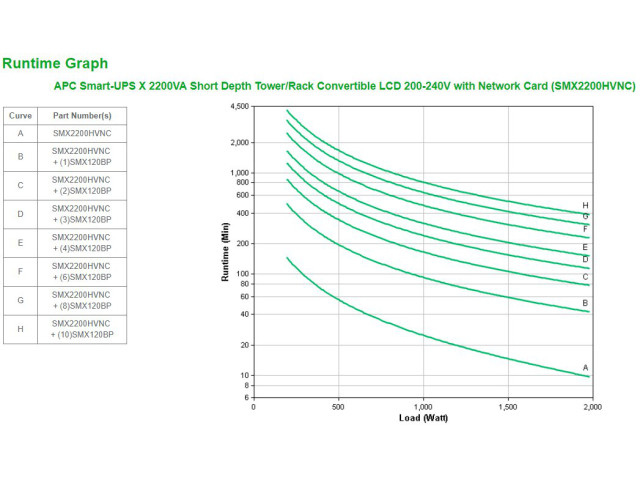Click the 600 y-axis tick label
640x480 pixels.
(x=243, y=196)
